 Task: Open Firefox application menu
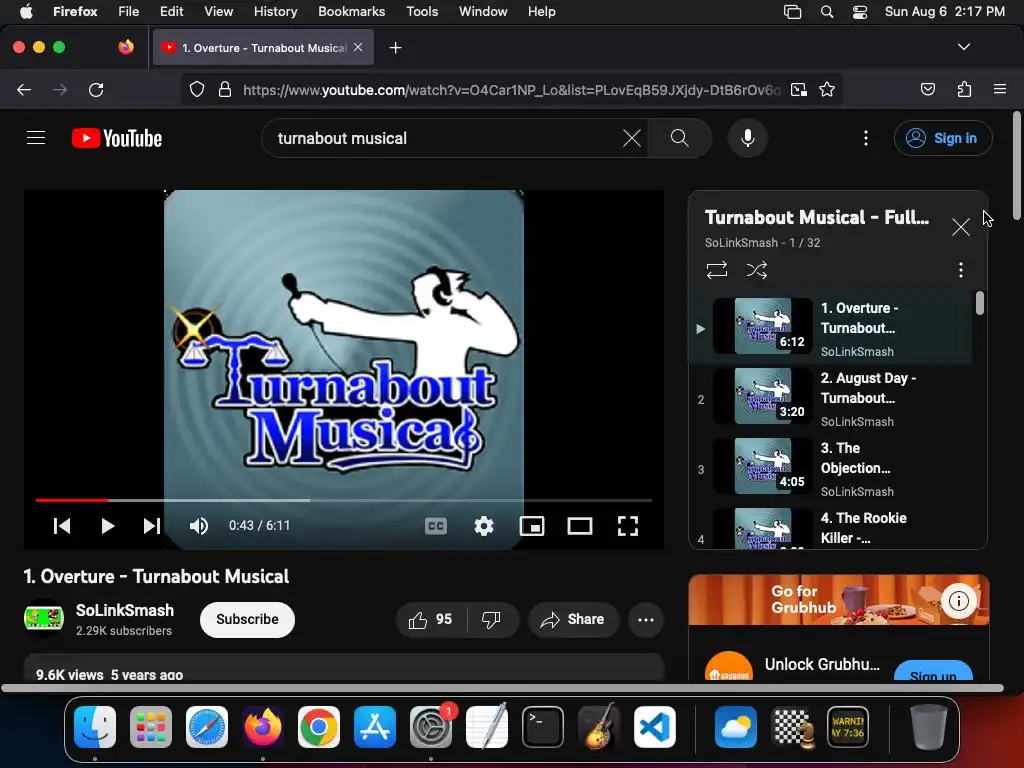[999, 89]
